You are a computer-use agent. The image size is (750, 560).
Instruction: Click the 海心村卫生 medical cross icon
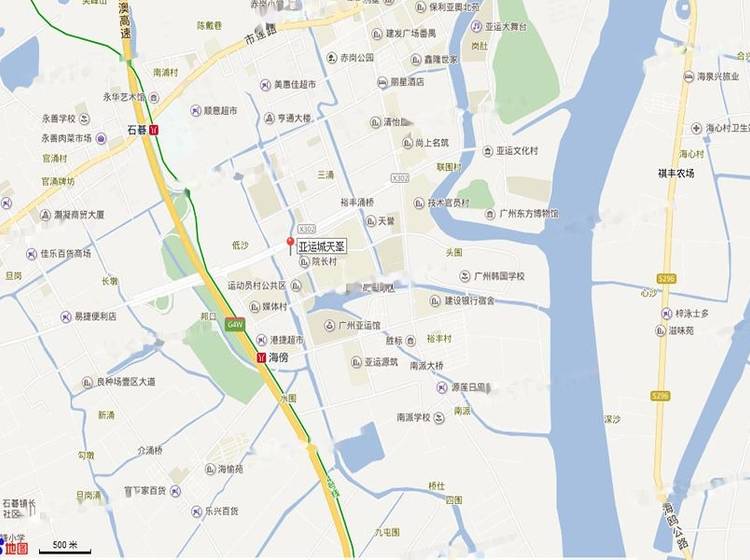coord(696,128)
